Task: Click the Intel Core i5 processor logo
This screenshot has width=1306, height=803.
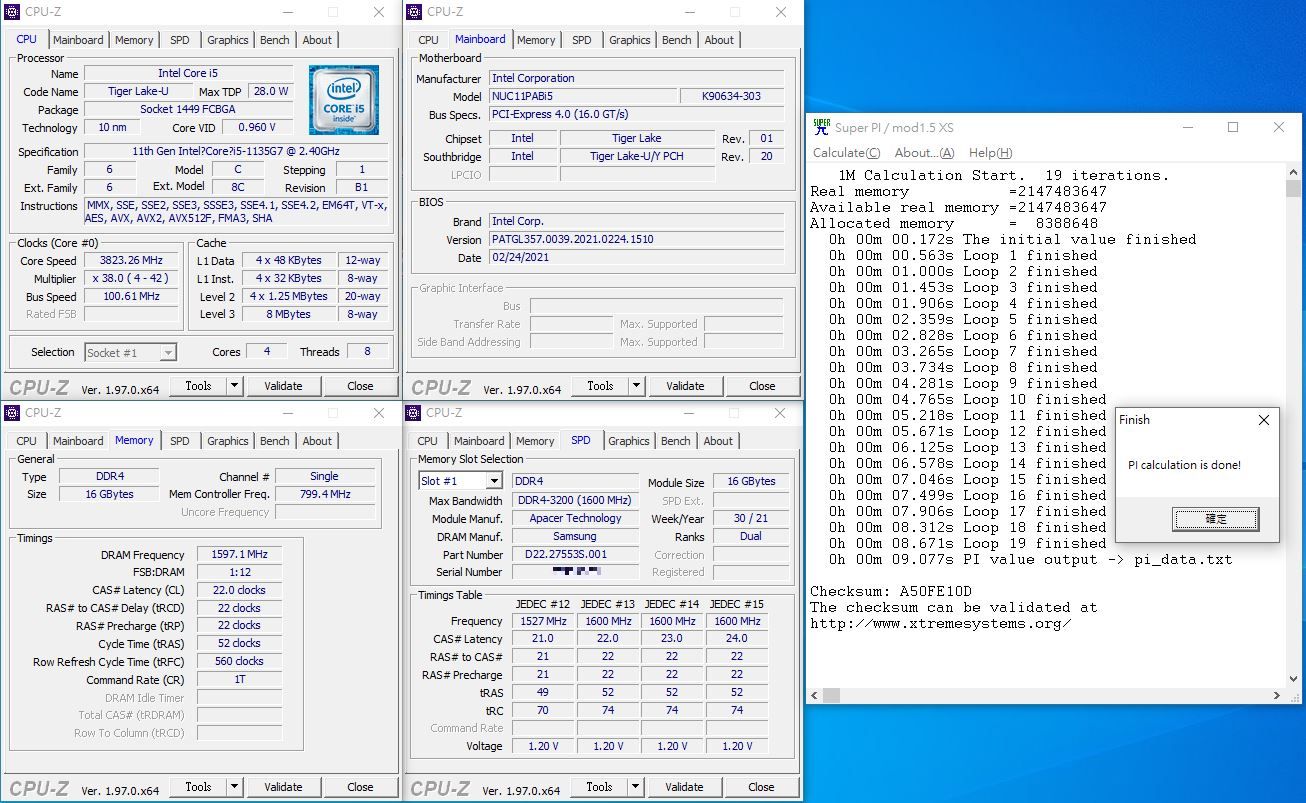Action: click(344, 100)
